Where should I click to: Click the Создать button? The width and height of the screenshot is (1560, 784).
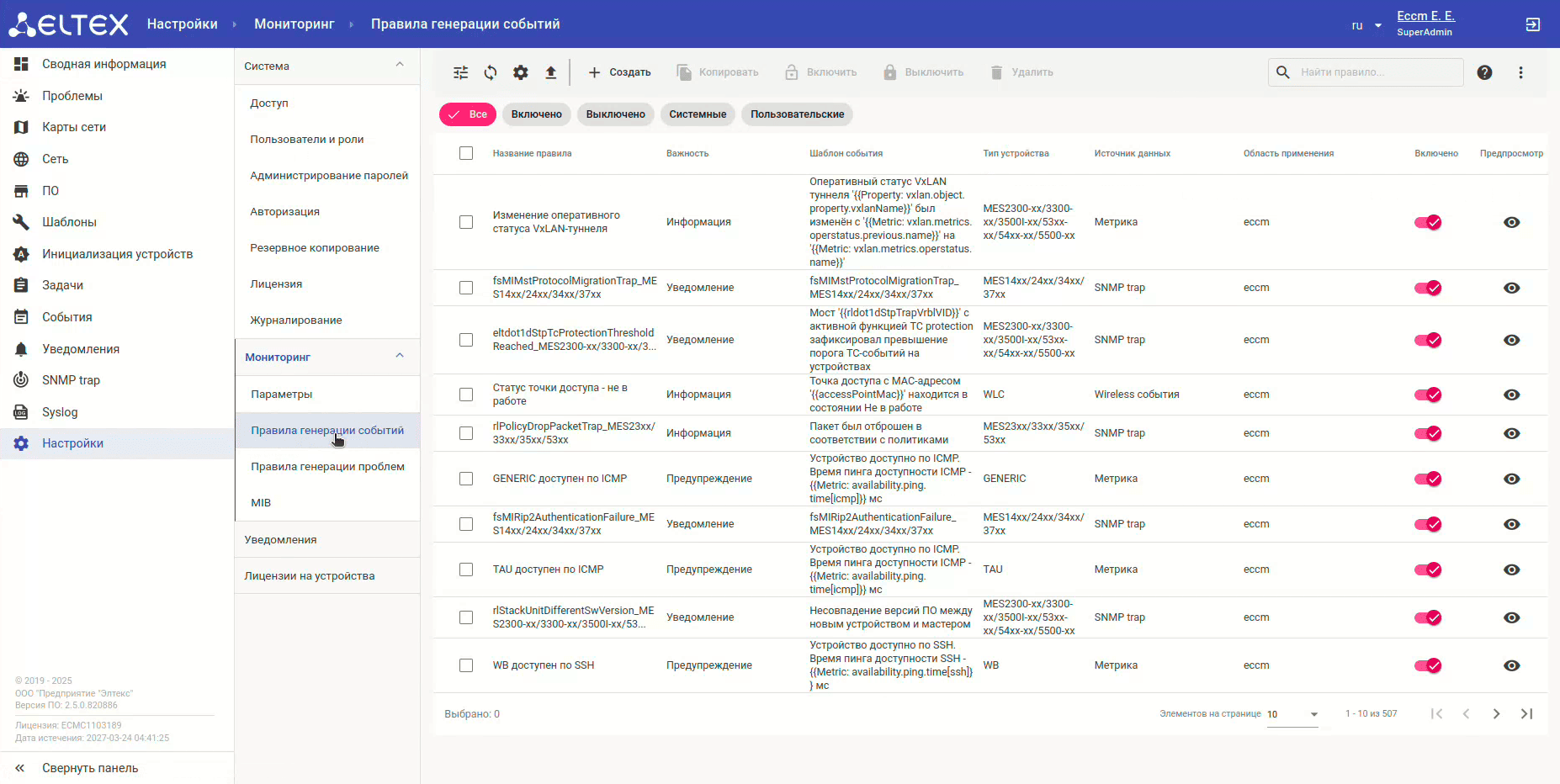[x=619, y=72]
